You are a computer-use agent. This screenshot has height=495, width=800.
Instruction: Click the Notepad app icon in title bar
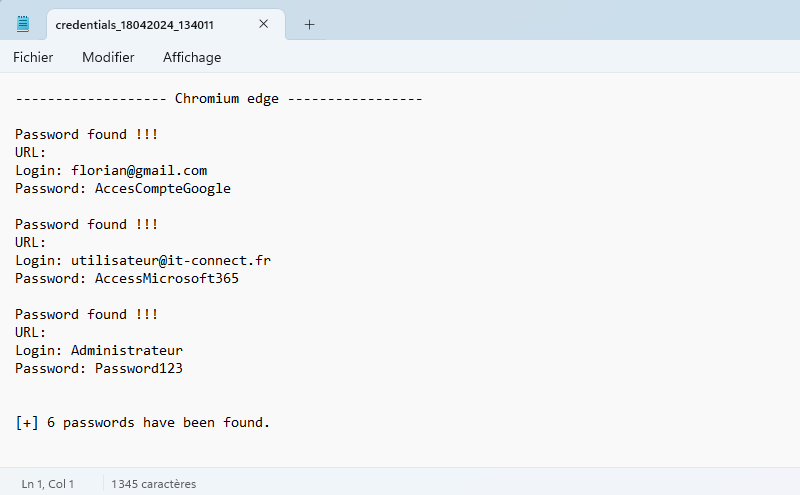(x=23, y=24)
